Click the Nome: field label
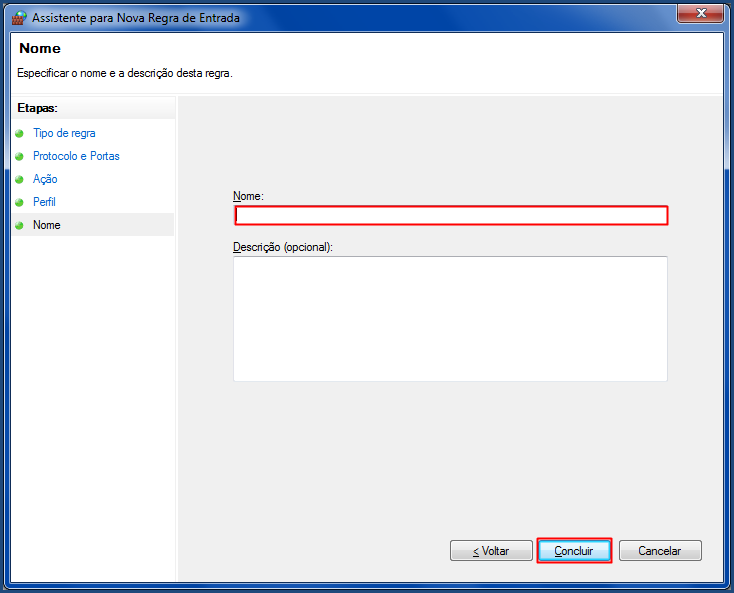 point(248,196)
